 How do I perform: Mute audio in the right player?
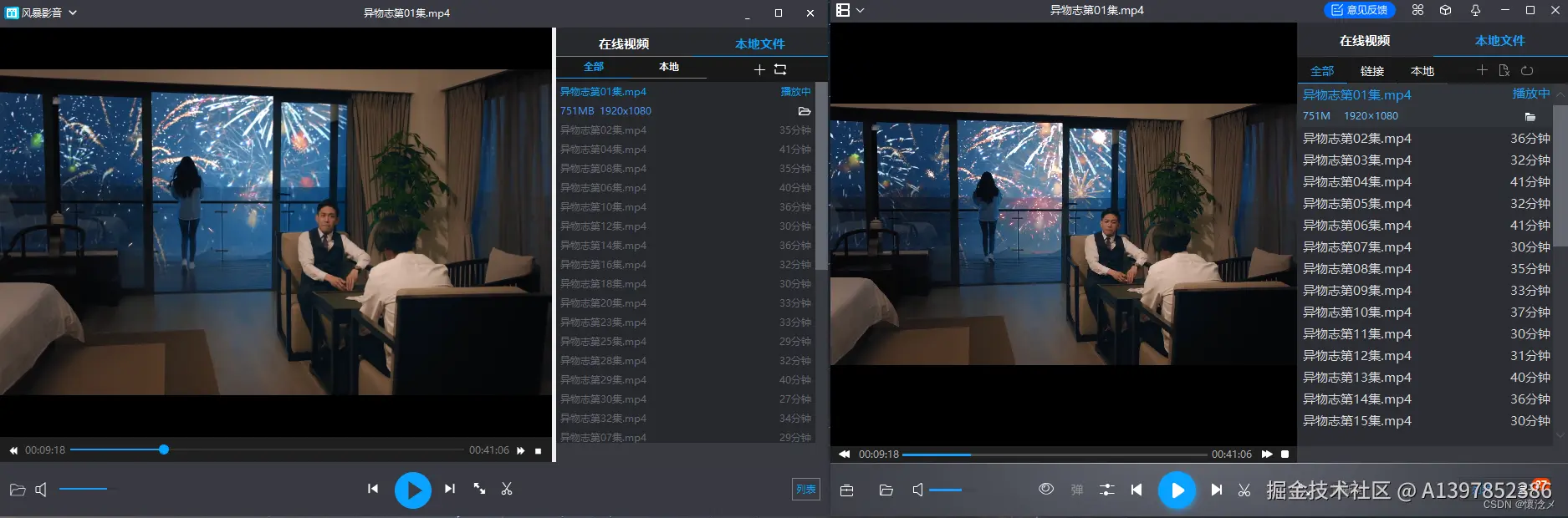pyautogui.click(x=918, y=490)
